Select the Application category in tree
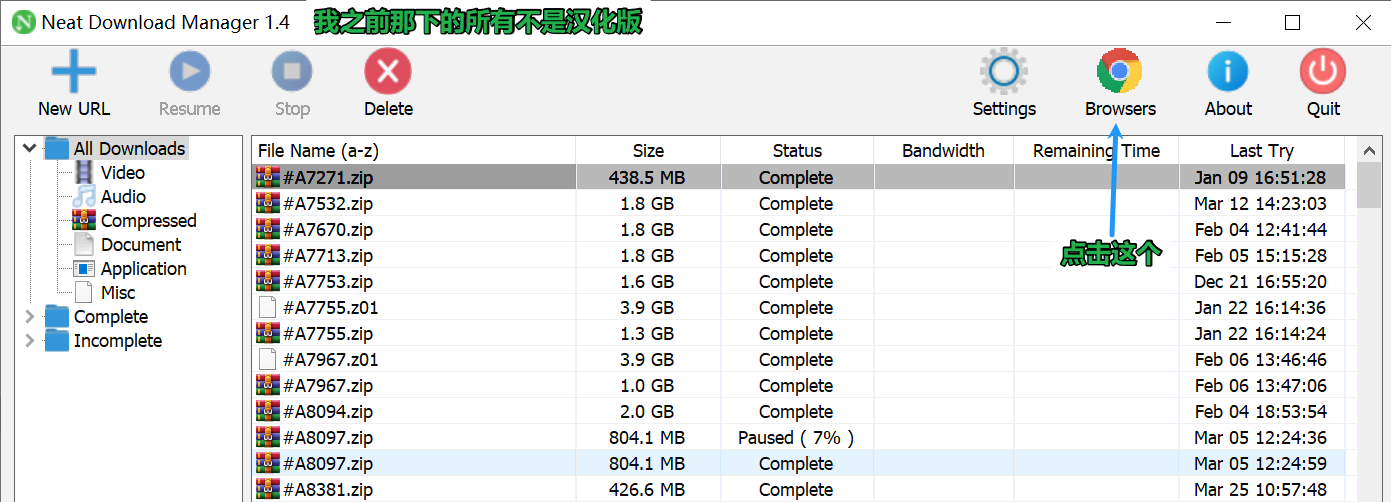The width and height of the screenshot is (1391, 502). [144, 269]
